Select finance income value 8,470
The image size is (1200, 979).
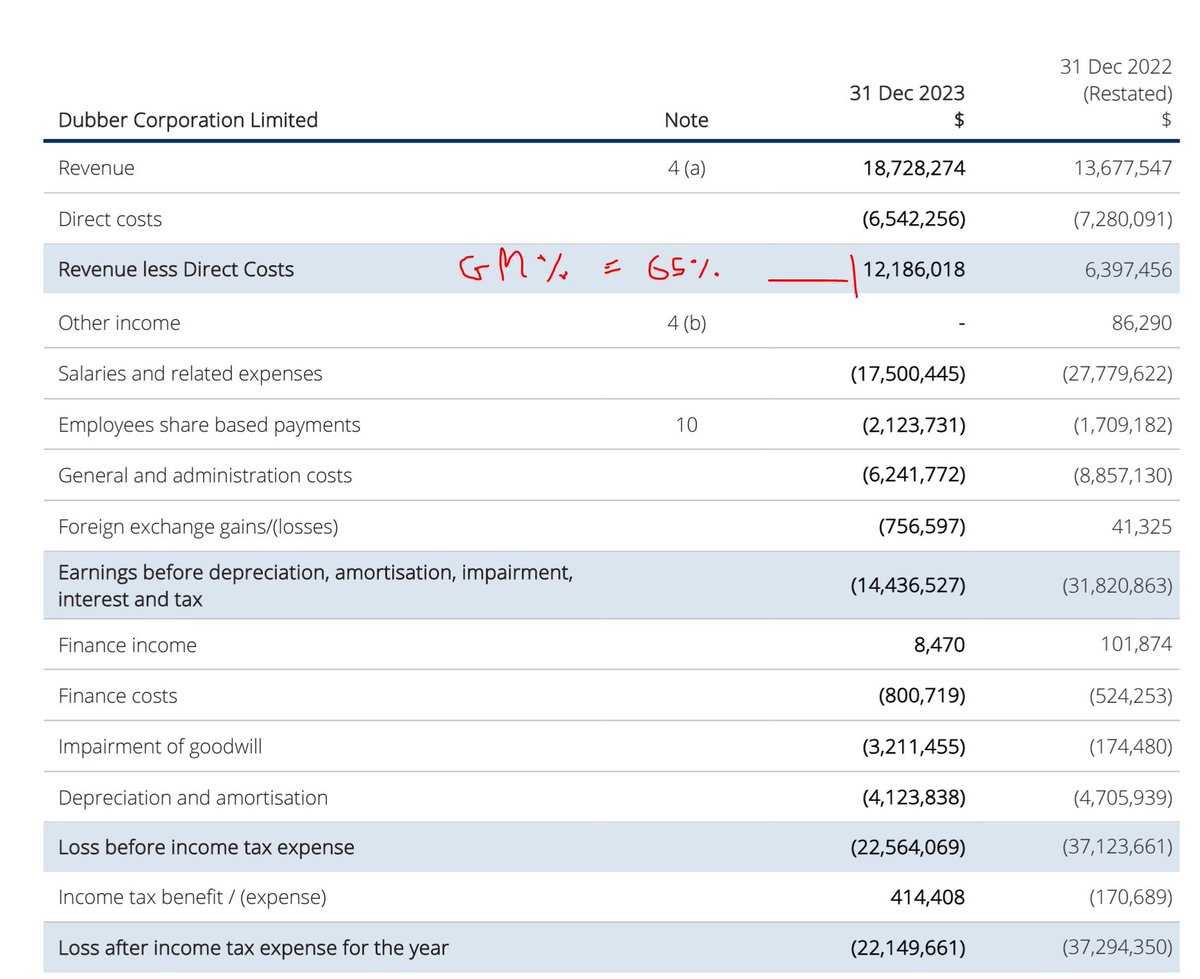(x=939, y=645)
